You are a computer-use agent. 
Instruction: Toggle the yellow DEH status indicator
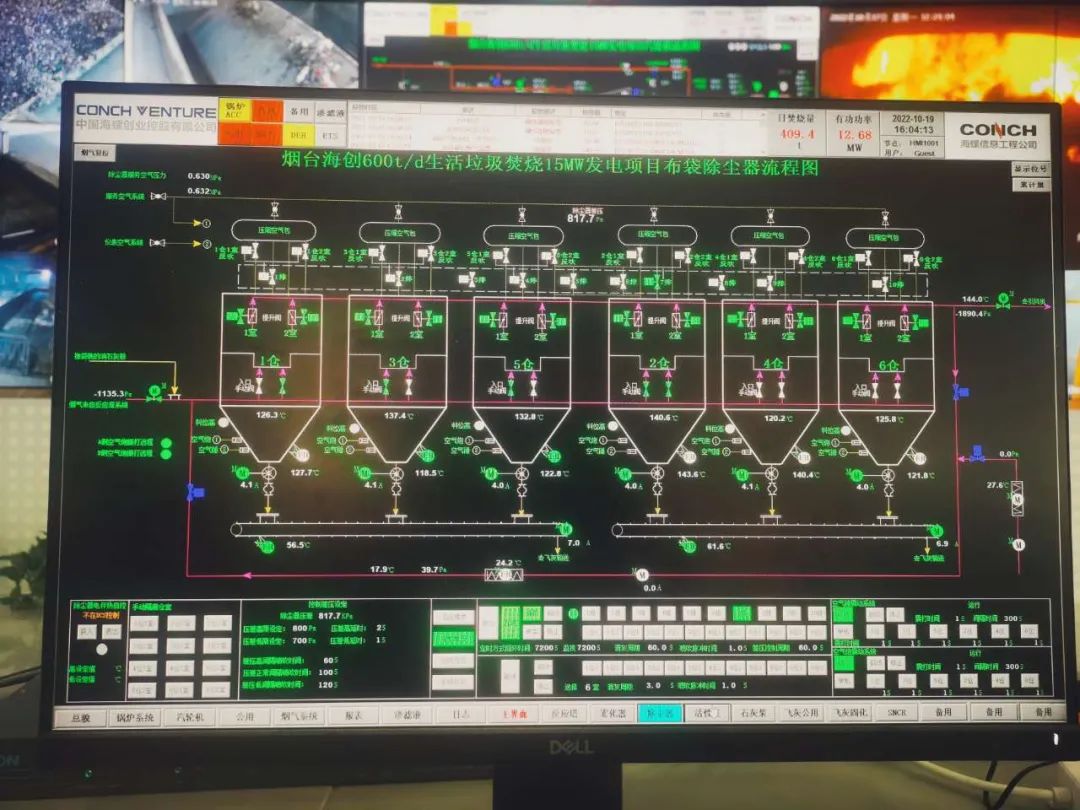(298, 134)
